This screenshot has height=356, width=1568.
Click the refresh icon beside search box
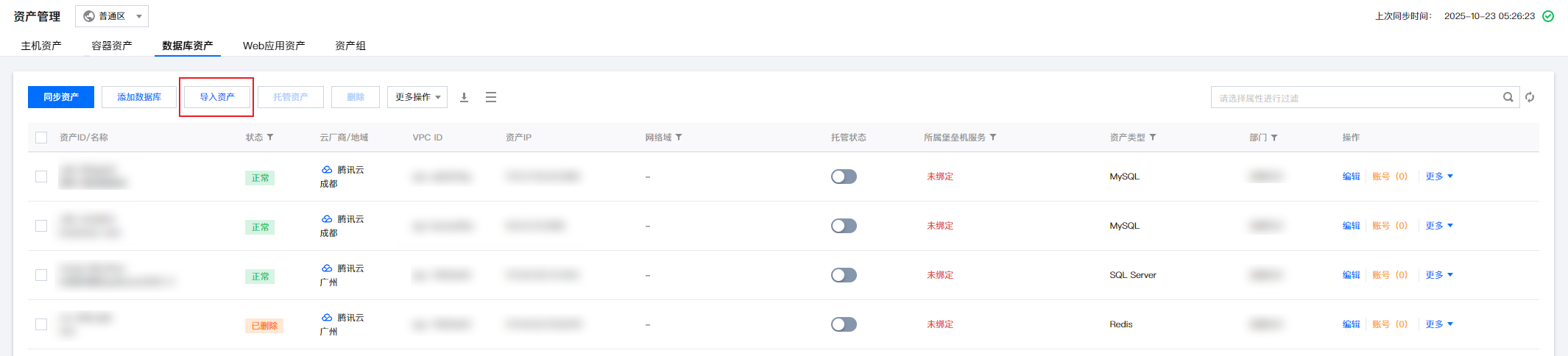pyautogui.click(x=1530, y=97)
